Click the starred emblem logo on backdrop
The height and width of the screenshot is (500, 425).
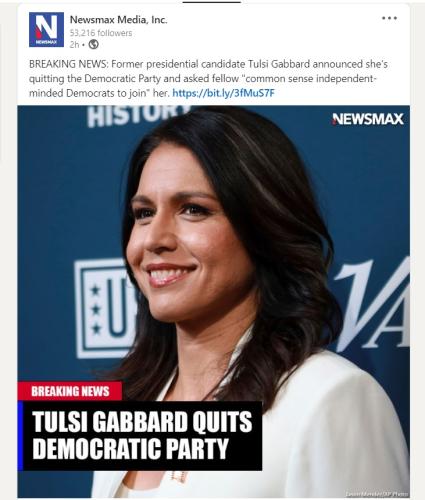[105, 308]
